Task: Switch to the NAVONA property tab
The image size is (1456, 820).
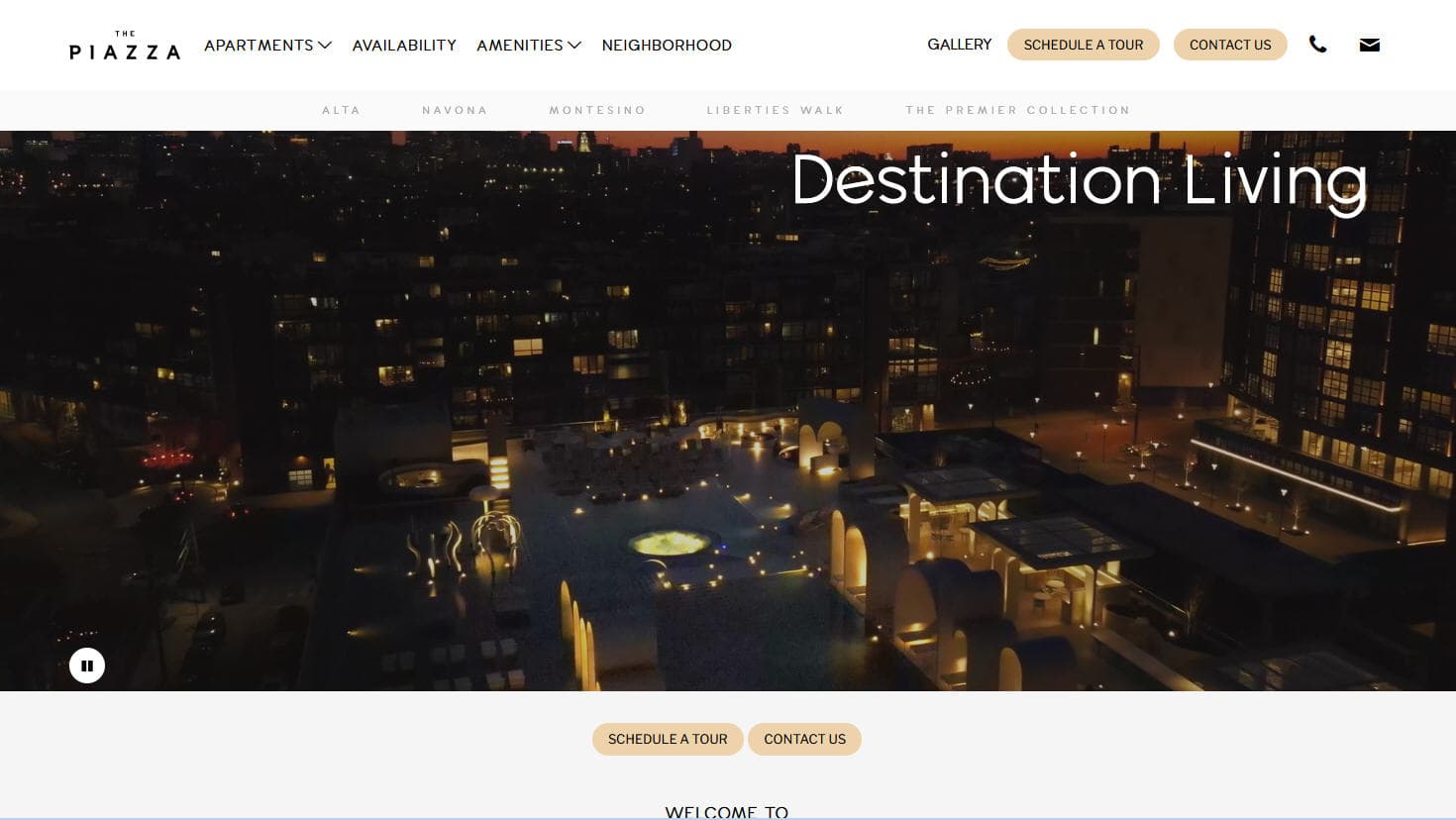Action: click(x=455, y=110)
